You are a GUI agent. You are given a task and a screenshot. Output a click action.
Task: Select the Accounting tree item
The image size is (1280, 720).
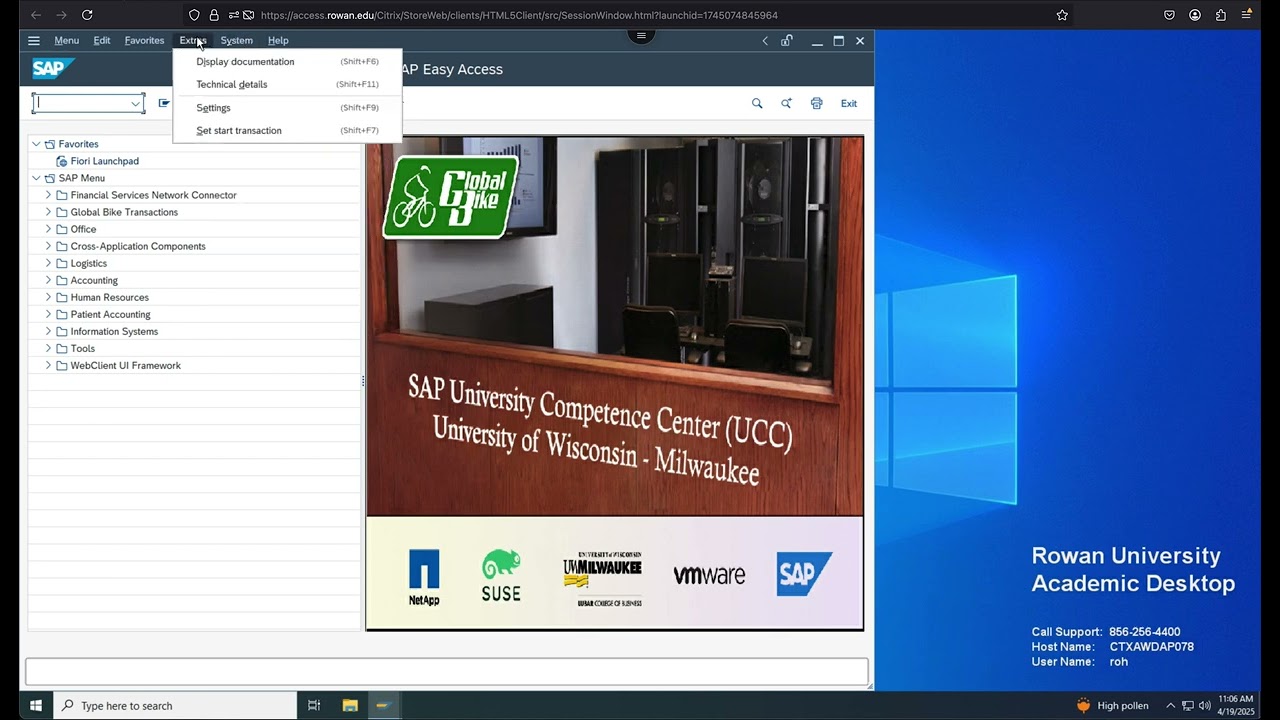coord(94,280)
